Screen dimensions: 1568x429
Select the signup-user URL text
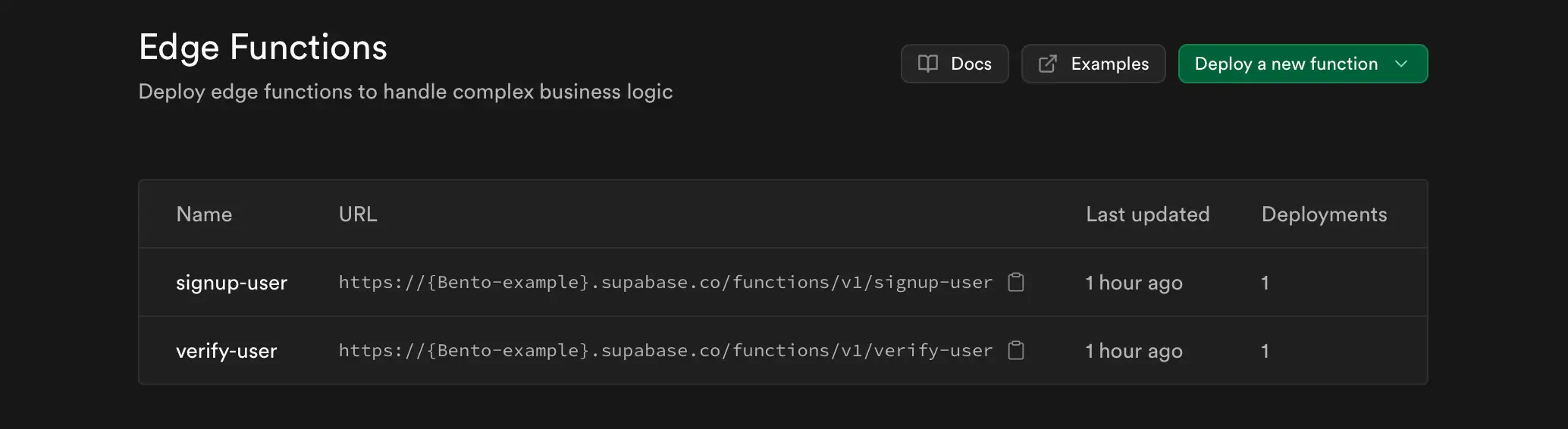(x=665, y=283)
